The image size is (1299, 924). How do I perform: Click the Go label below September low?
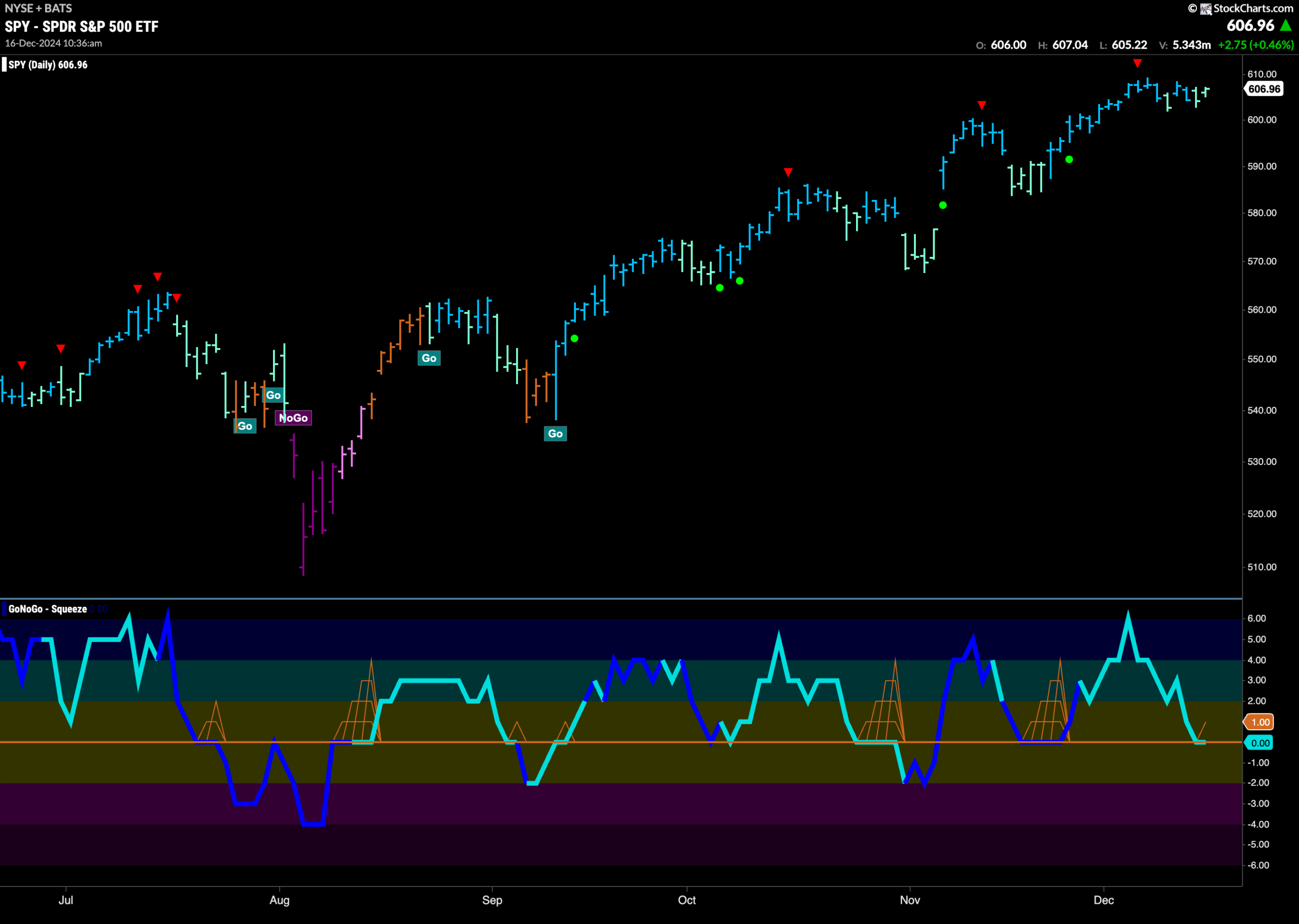[x=555, y=433]
